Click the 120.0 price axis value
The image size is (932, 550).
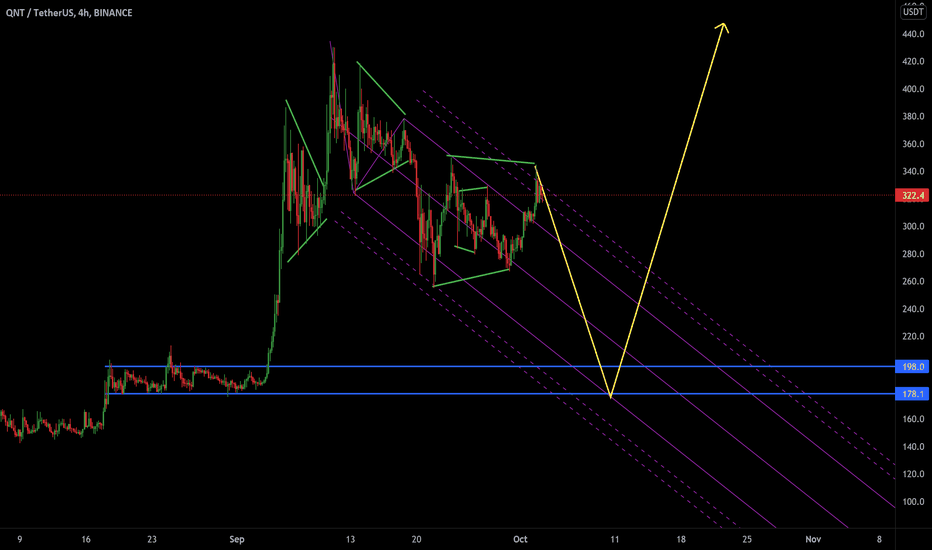913,474
